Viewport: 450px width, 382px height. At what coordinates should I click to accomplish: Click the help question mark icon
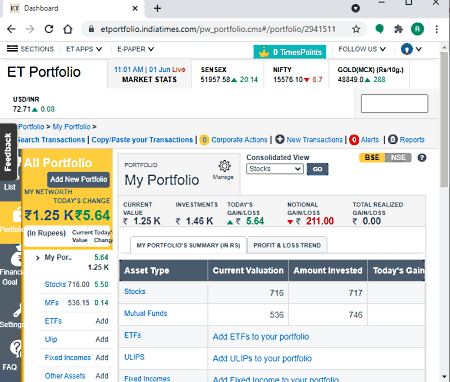[422, 158]
